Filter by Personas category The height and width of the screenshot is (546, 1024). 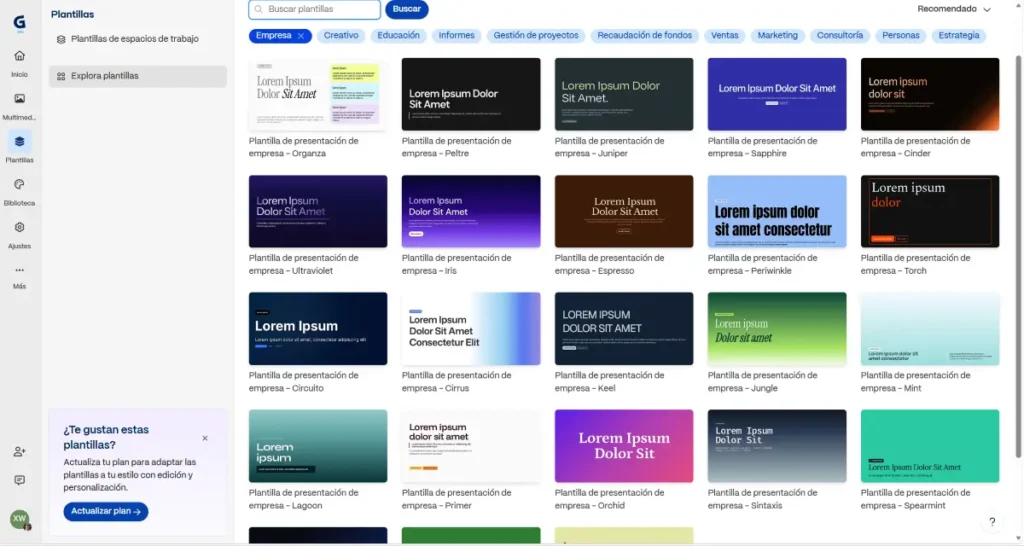pos(901,36)
